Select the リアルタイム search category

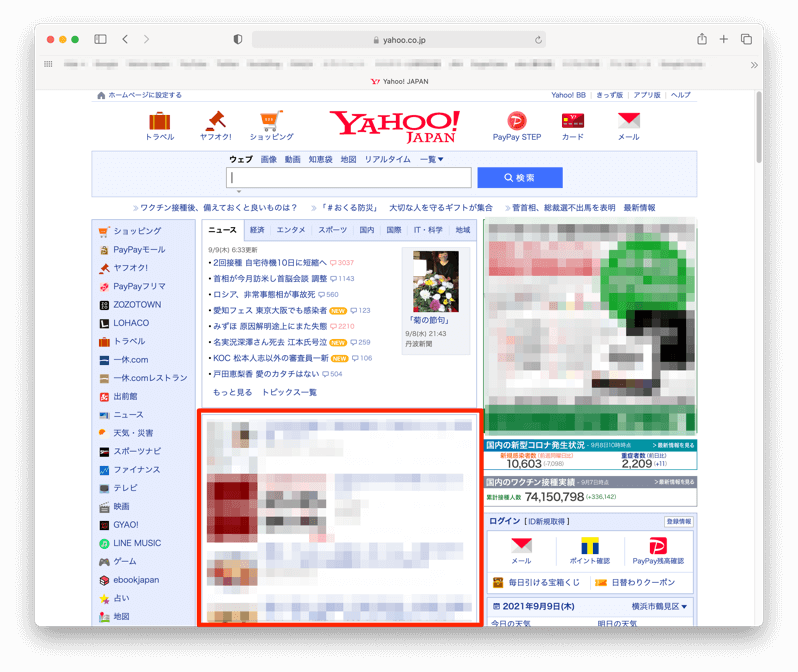[387, 159]
